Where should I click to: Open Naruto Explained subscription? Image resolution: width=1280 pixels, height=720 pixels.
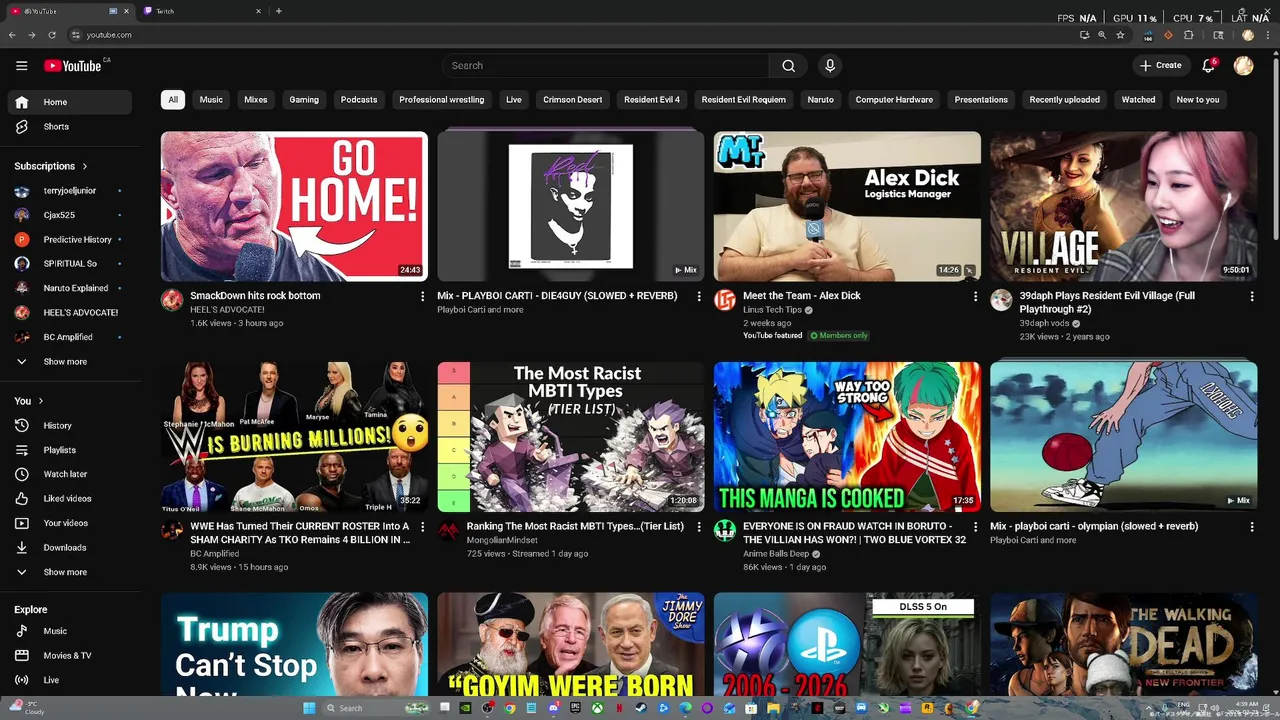point(70,288)
